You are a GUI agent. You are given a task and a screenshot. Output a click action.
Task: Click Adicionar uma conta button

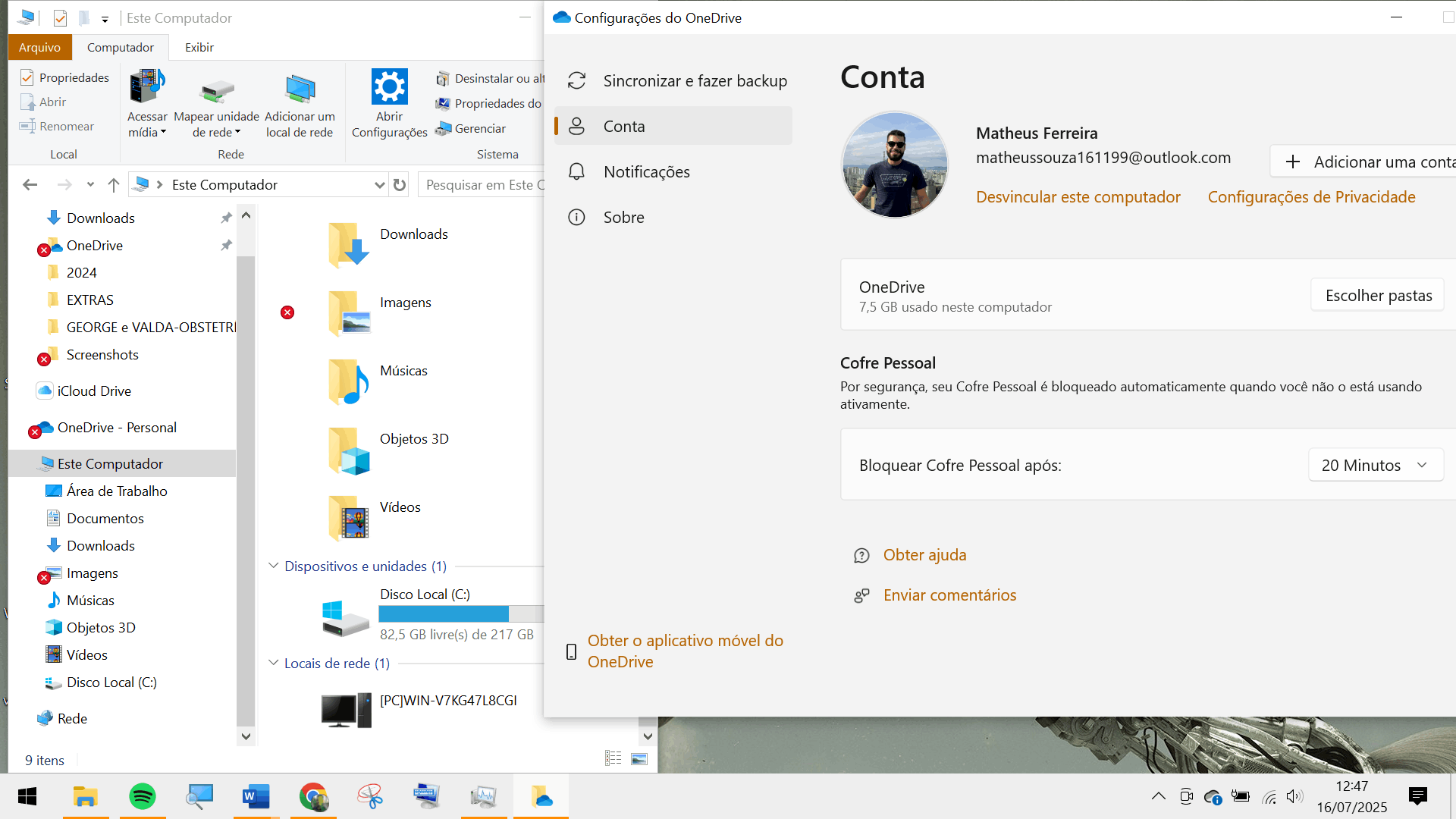point(1363,162)
